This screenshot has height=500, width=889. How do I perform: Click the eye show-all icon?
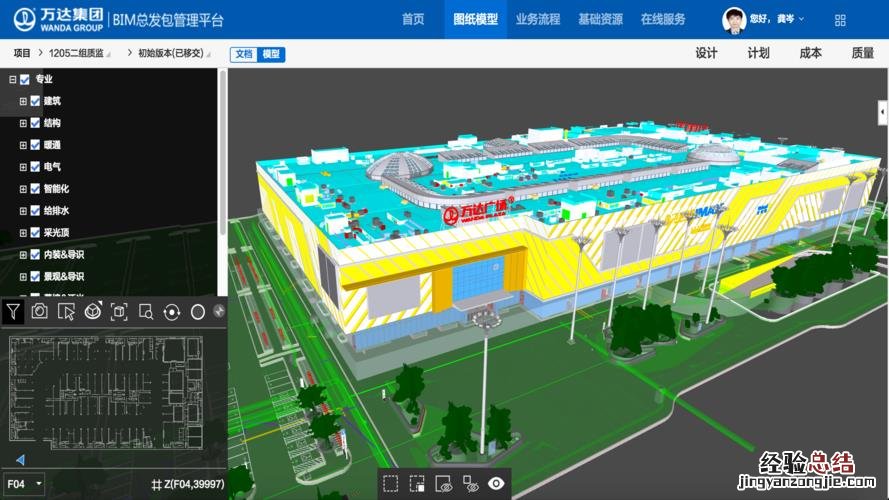point(496,484)
